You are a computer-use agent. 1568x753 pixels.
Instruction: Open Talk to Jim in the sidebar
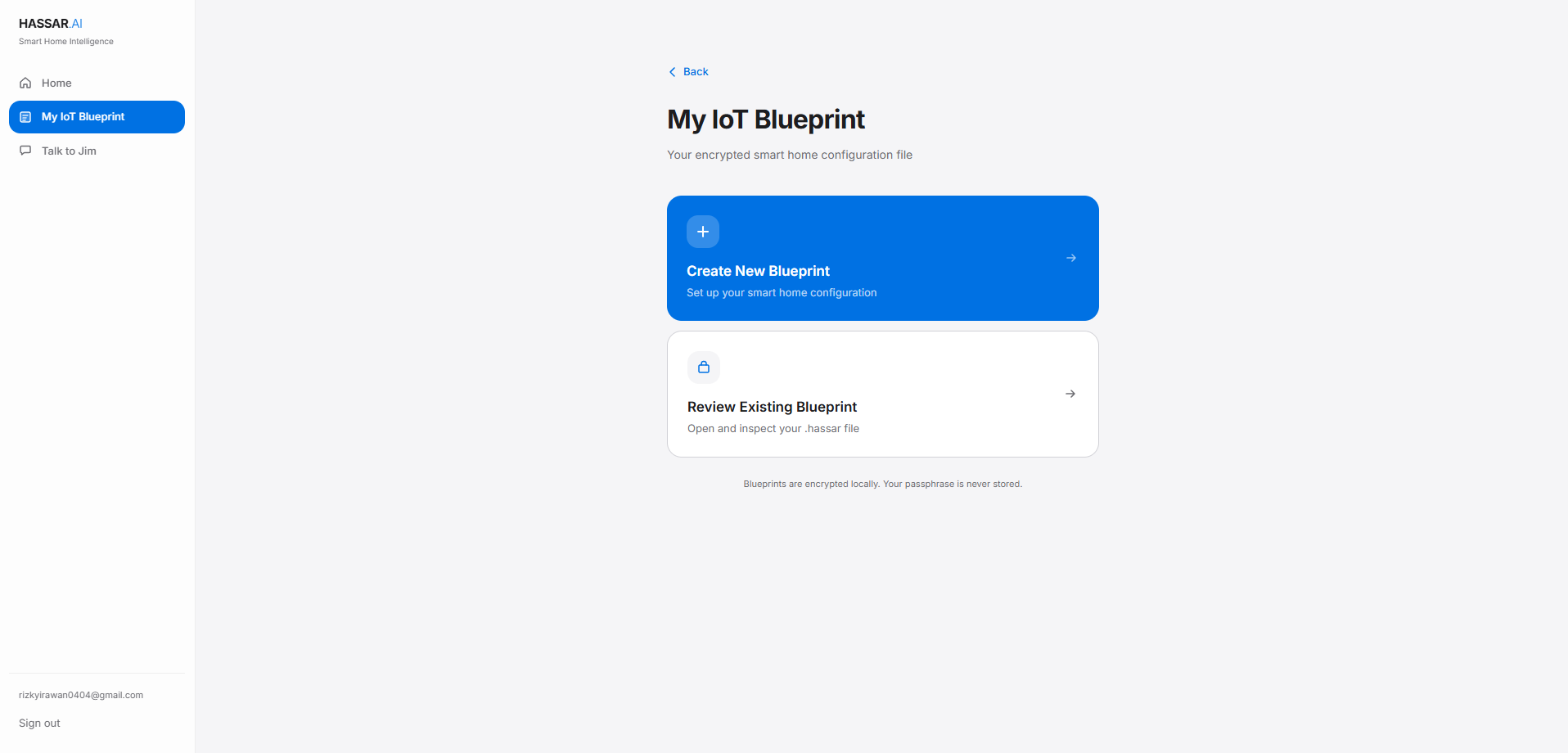tap(97, 151)
